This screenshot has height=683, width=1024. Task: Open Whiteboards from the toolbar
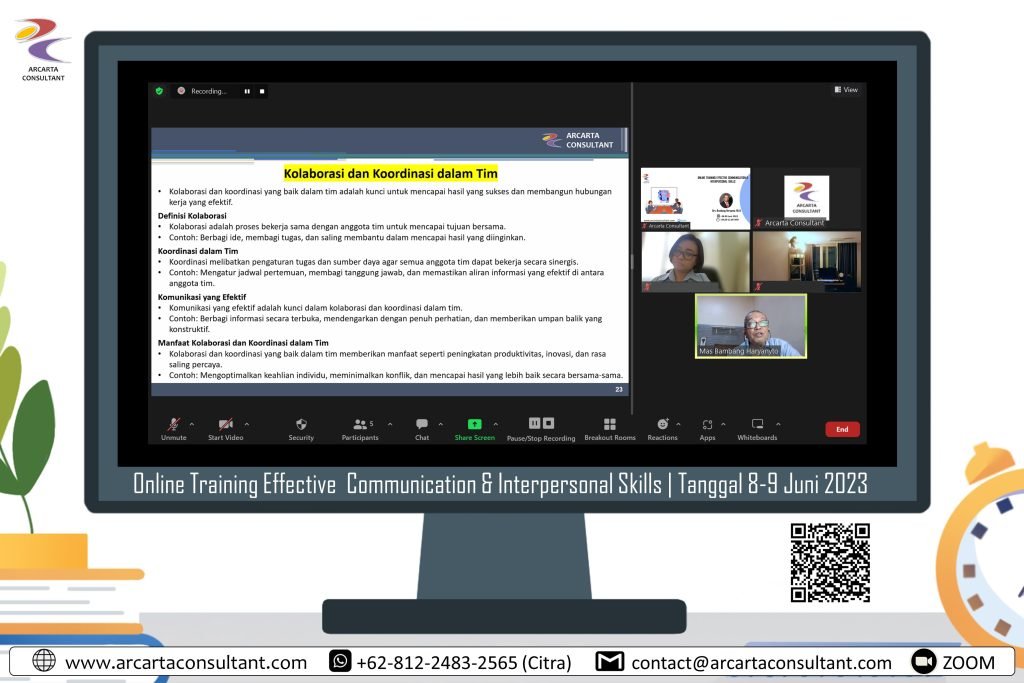(757, 424)
